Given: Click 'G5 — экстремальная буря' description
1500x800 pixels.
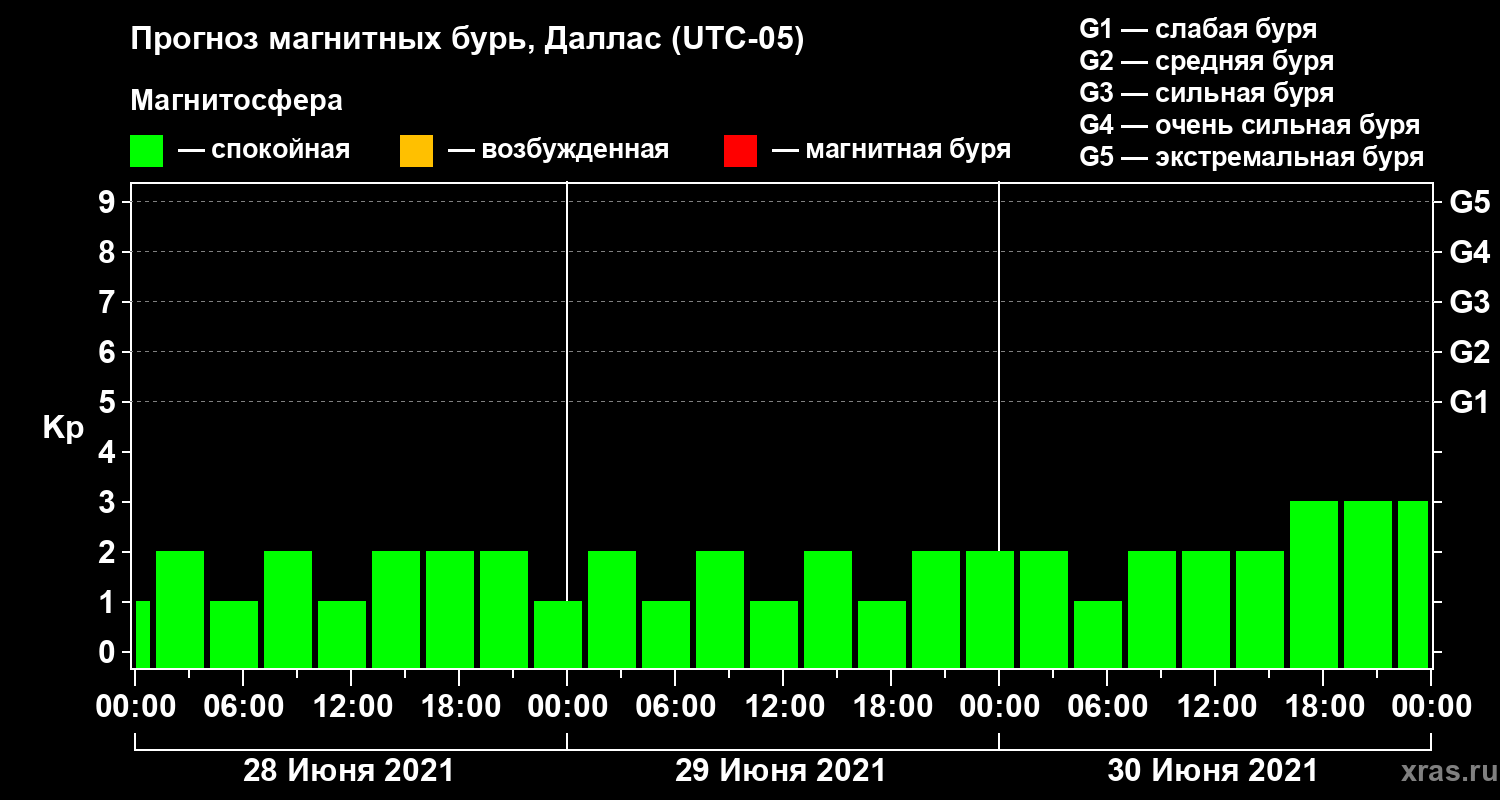Looking at the screenshot, I should pos(1252,157).
